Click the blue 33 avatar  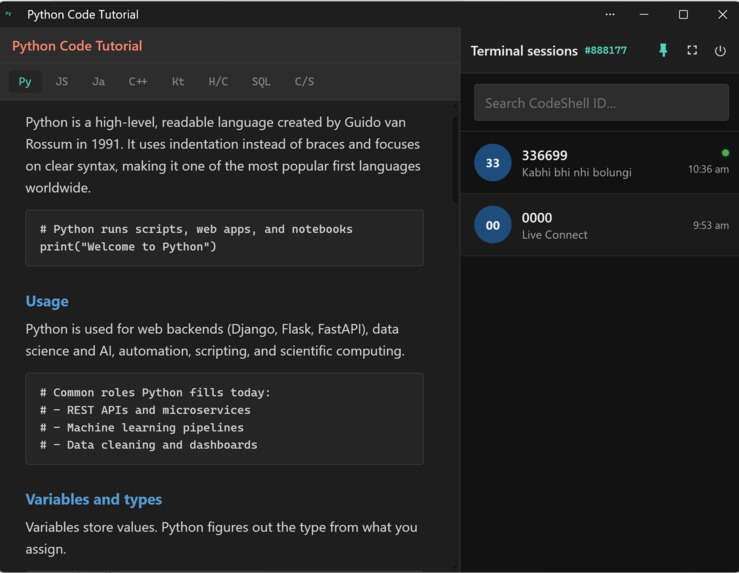point(493,163)
